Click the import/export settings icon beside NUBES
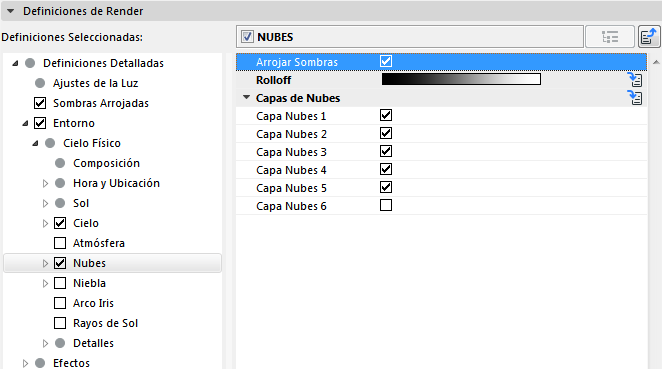The height and width of the screenshot is (369, 662). 649,37
